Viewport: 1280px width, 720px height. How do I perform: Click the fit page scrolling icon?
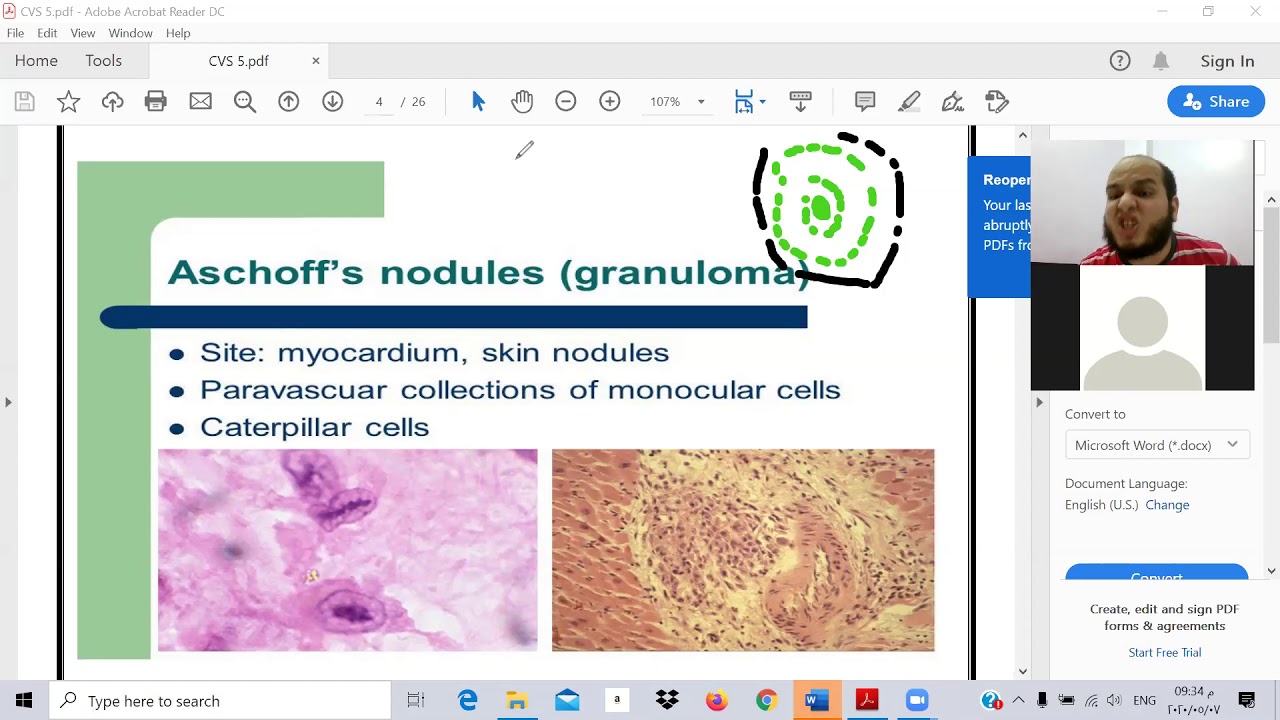click(x=743, y=101)
